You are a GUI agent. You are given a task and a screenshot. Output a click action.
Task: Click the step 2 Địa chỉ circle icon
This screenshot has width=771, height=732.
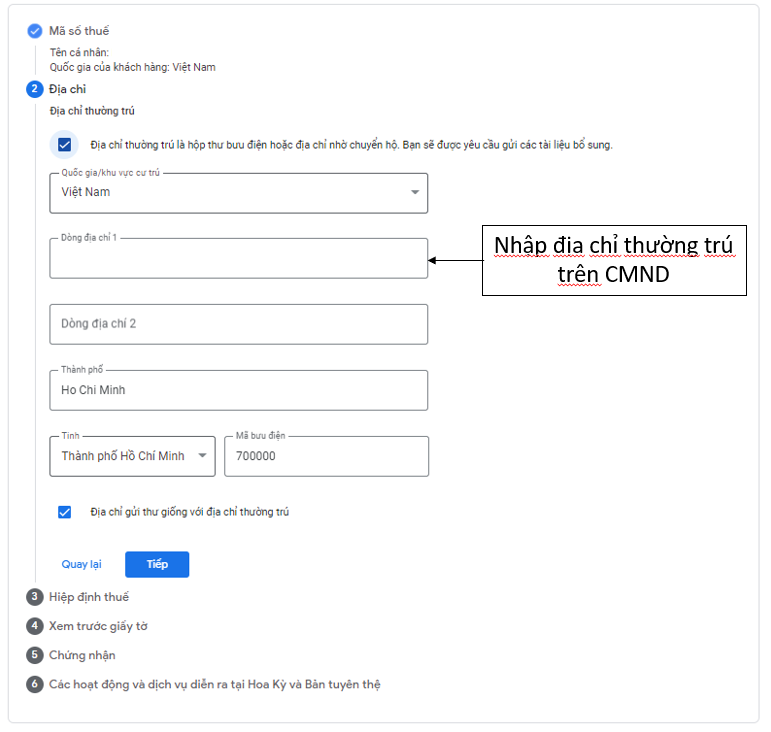coord(35,90)
